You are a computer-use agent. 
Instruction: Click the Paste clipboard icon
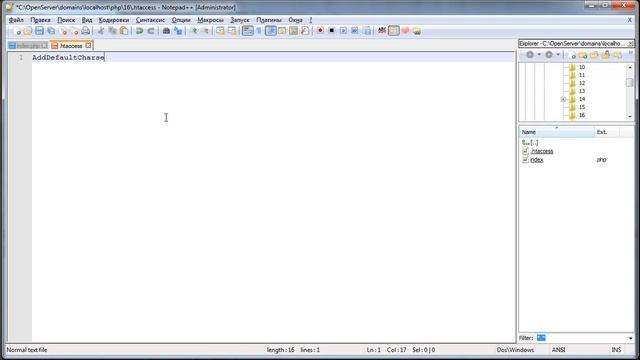tap(124, 31)
